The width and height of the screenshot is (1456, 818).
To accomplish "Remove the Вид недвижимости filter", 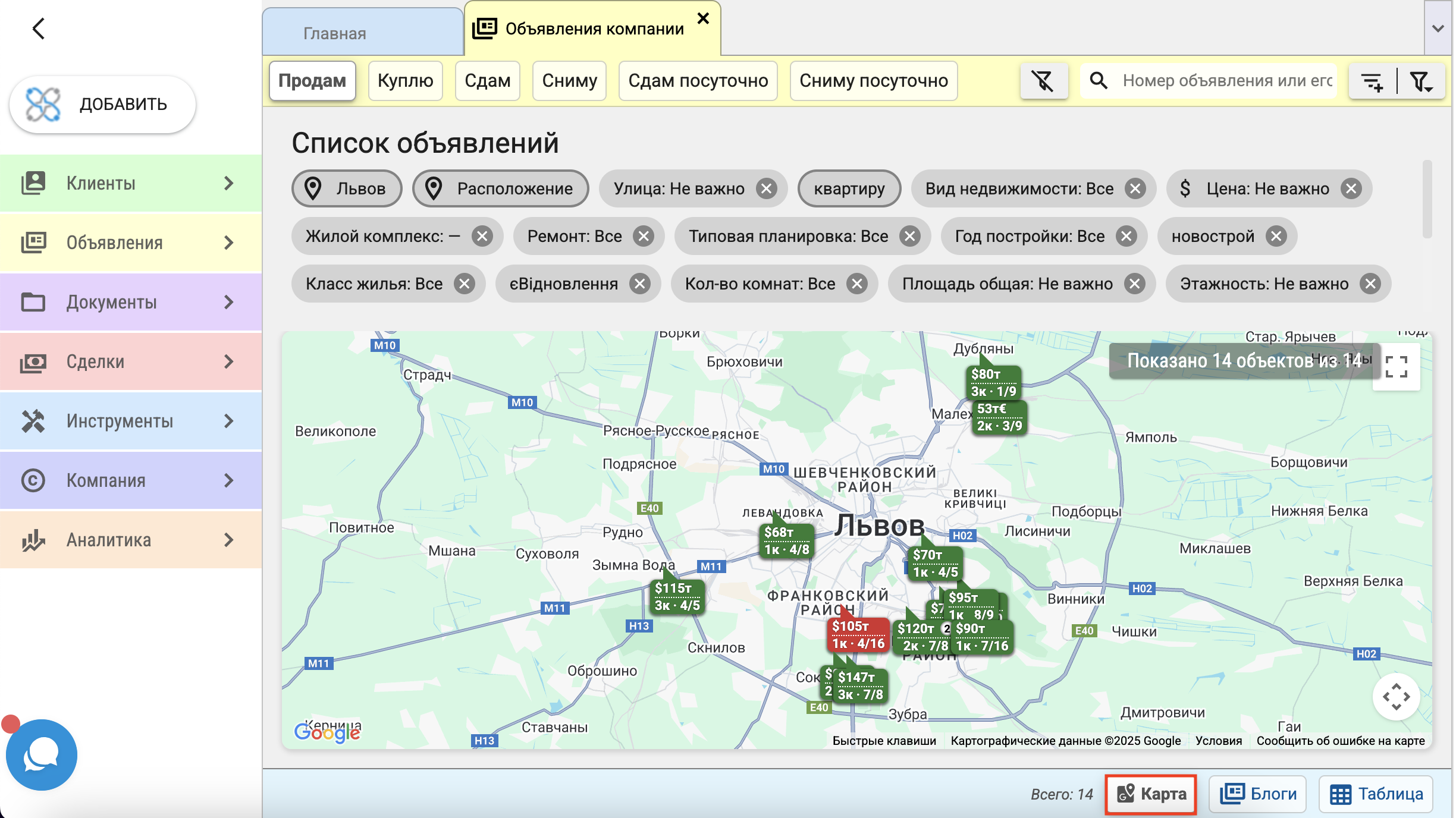I will (1135, 188).
